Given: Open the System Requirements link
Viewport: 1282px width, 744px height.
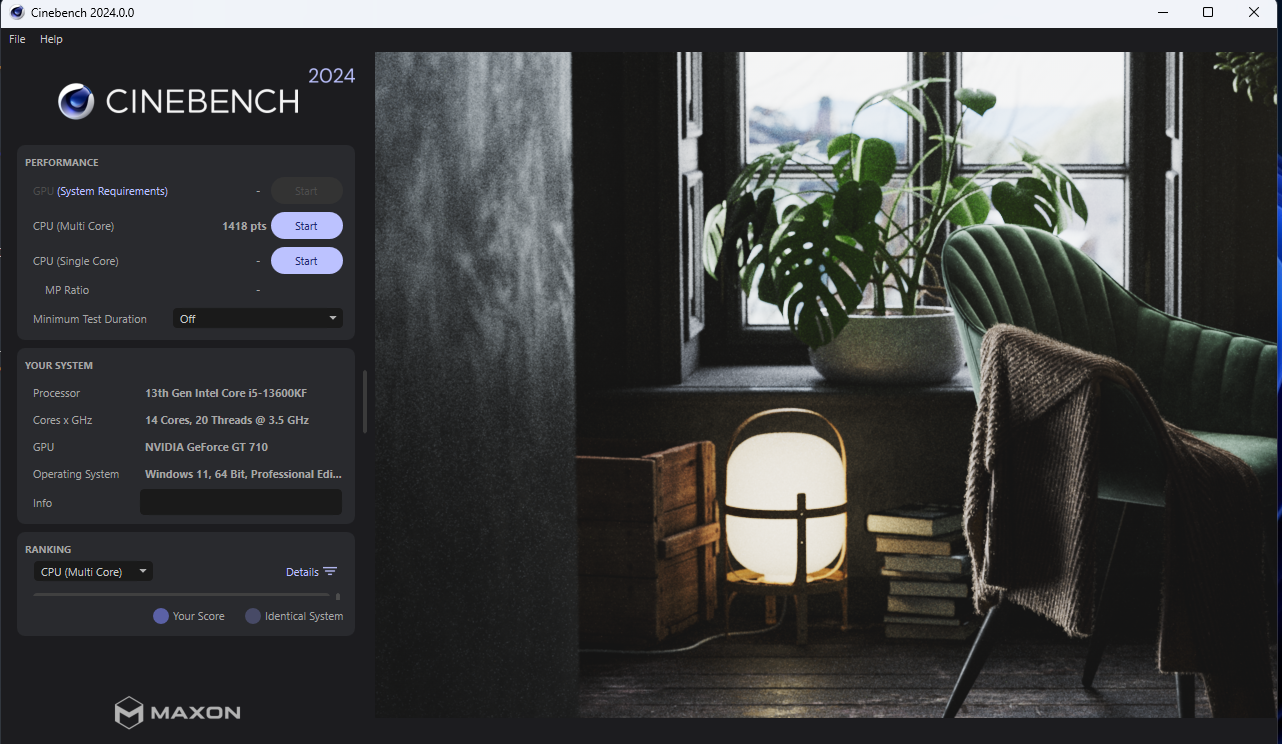Looking at the screenshot, I should tap(112, 191).
